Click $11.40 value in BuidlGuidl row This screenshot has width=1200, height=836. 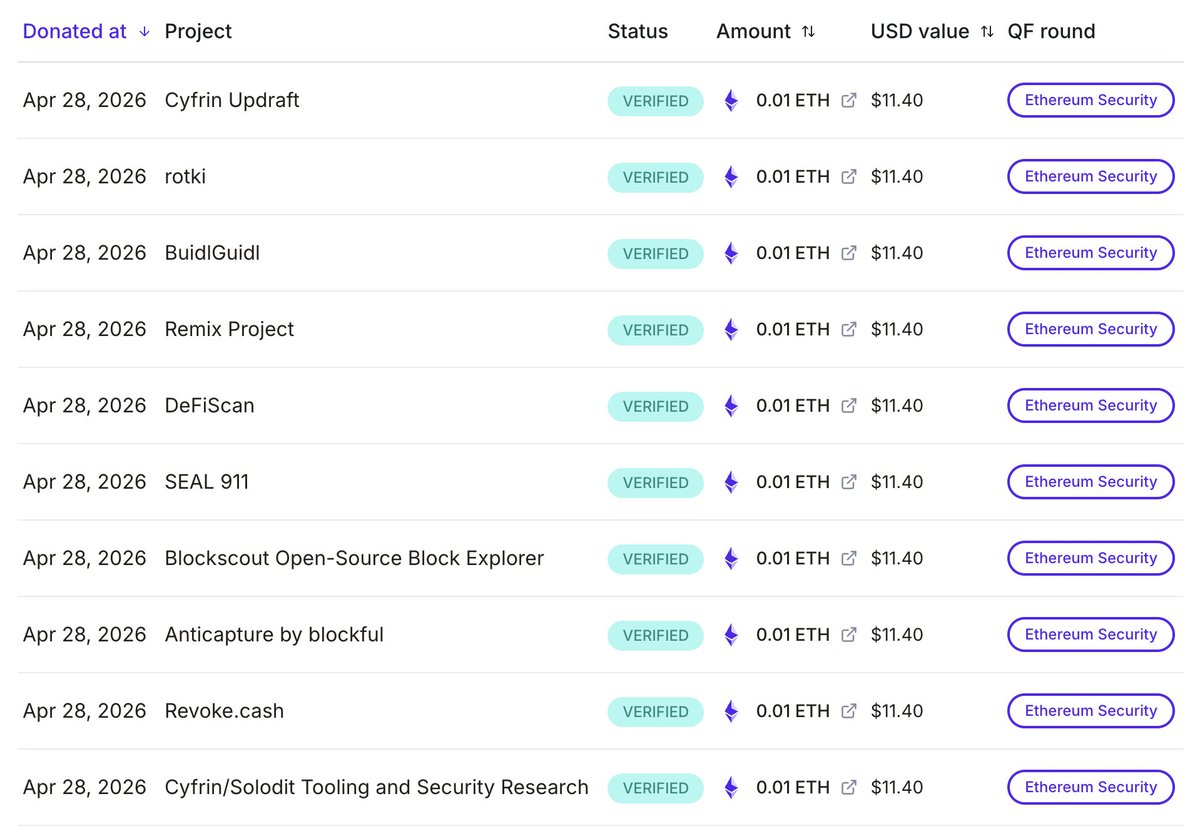[897, 253]
